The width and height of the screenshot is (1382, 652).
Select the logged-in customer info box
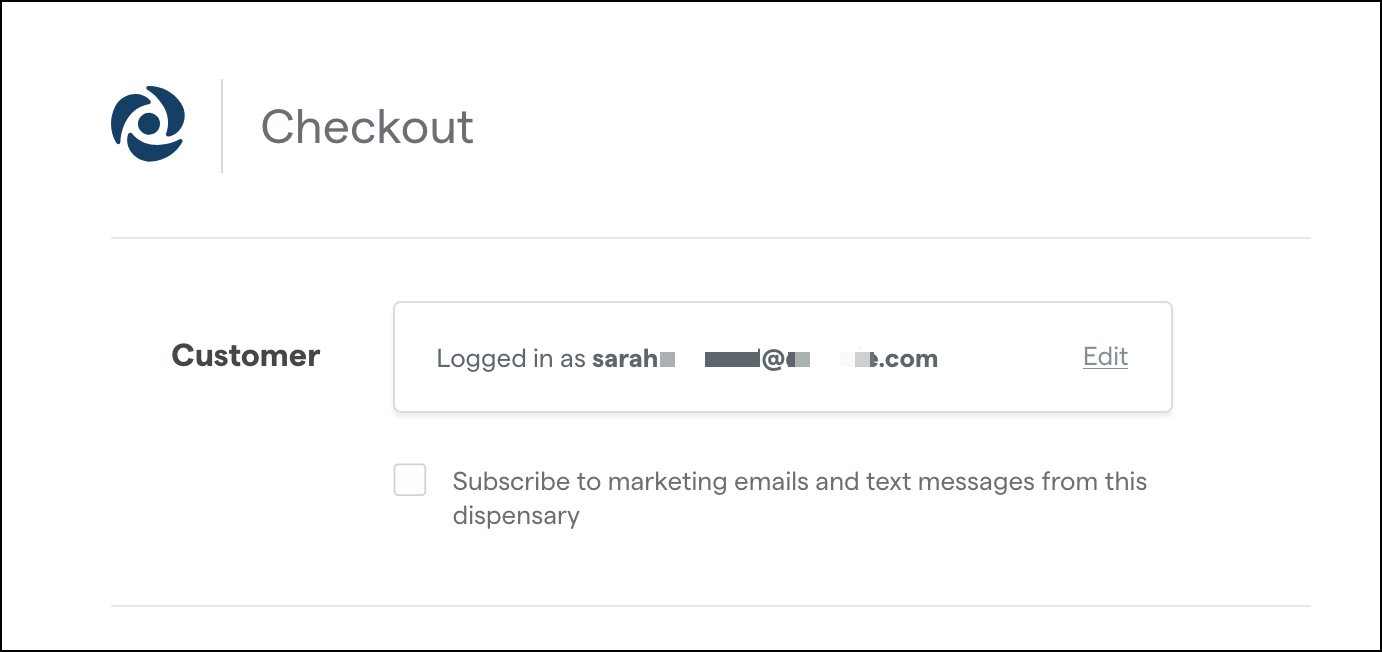coord(783,356)
